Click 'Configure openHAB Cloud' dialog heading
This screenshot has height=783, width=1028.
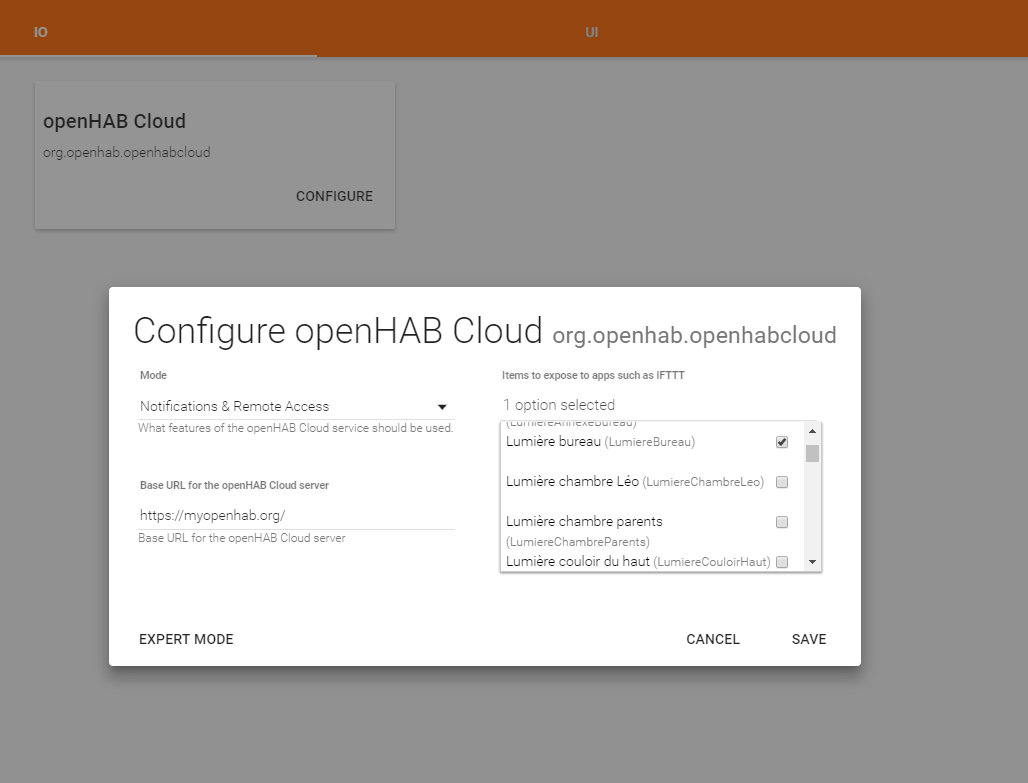(338, 331)
